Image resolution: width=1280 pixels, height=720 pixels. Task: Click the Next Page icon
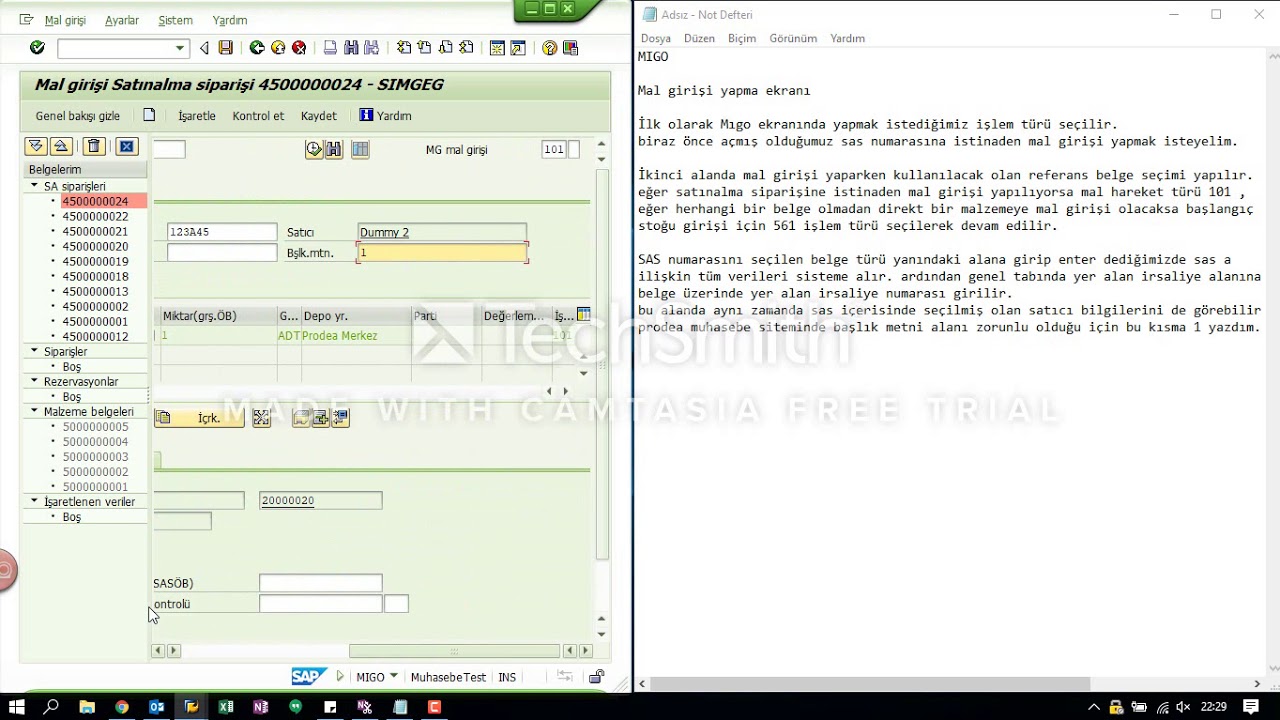445,48
